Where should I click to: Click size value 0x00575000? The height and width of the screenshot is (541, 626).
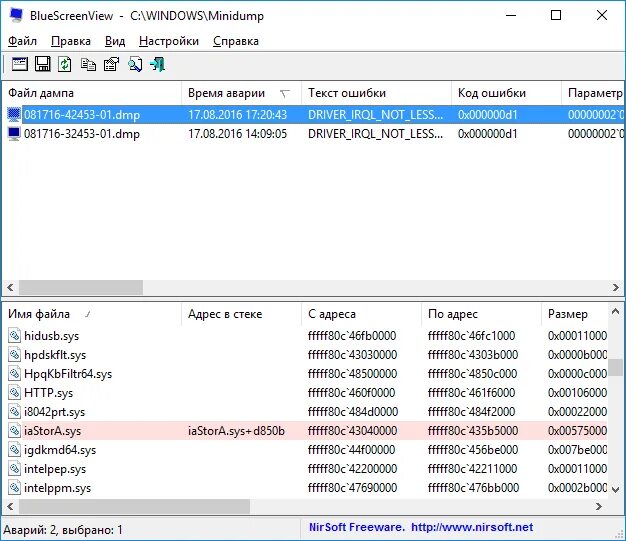577,431
